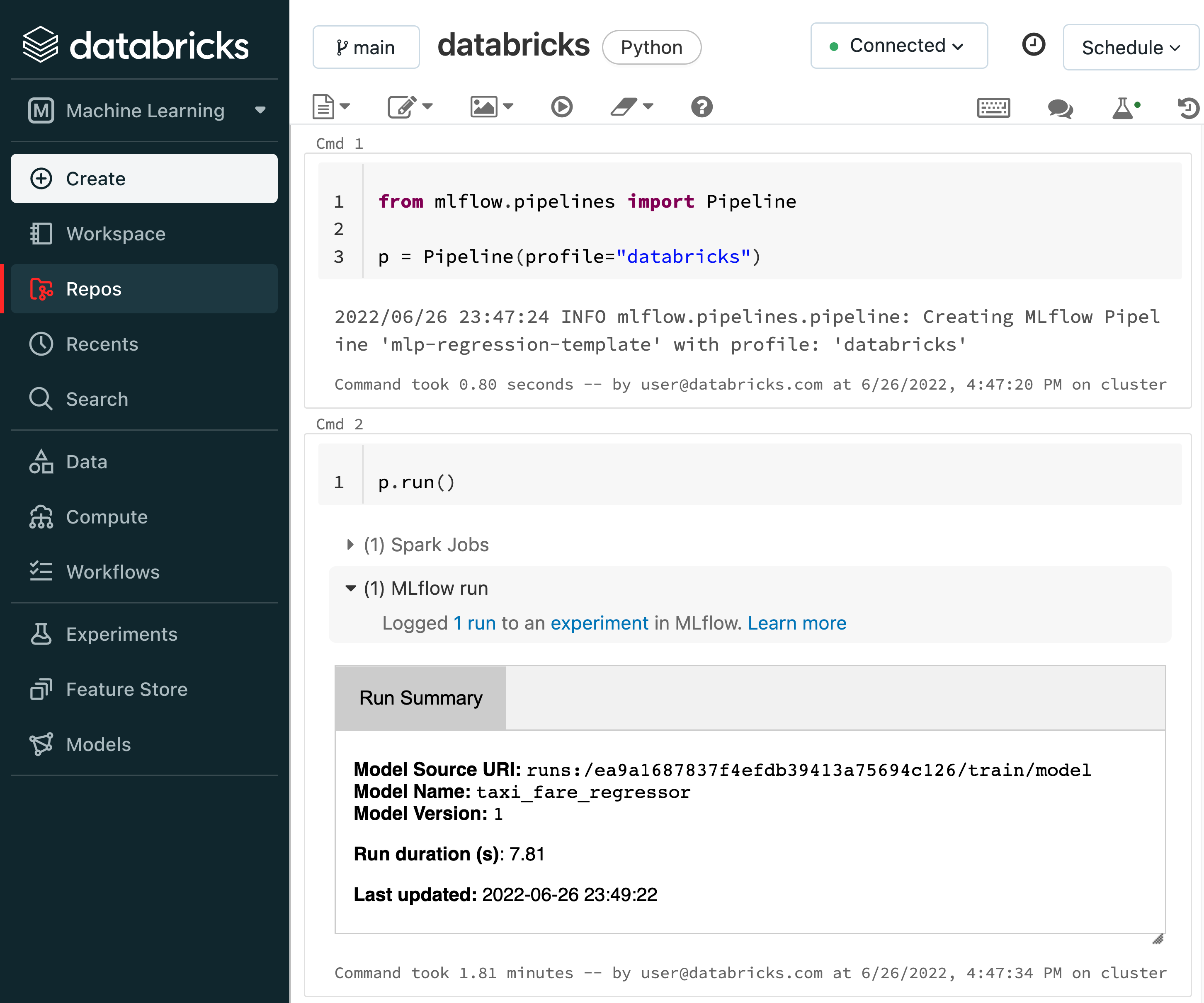The image size is (1204, 1003).
Task: Click the notebook title 'databricks'
Action: (513, 45)
